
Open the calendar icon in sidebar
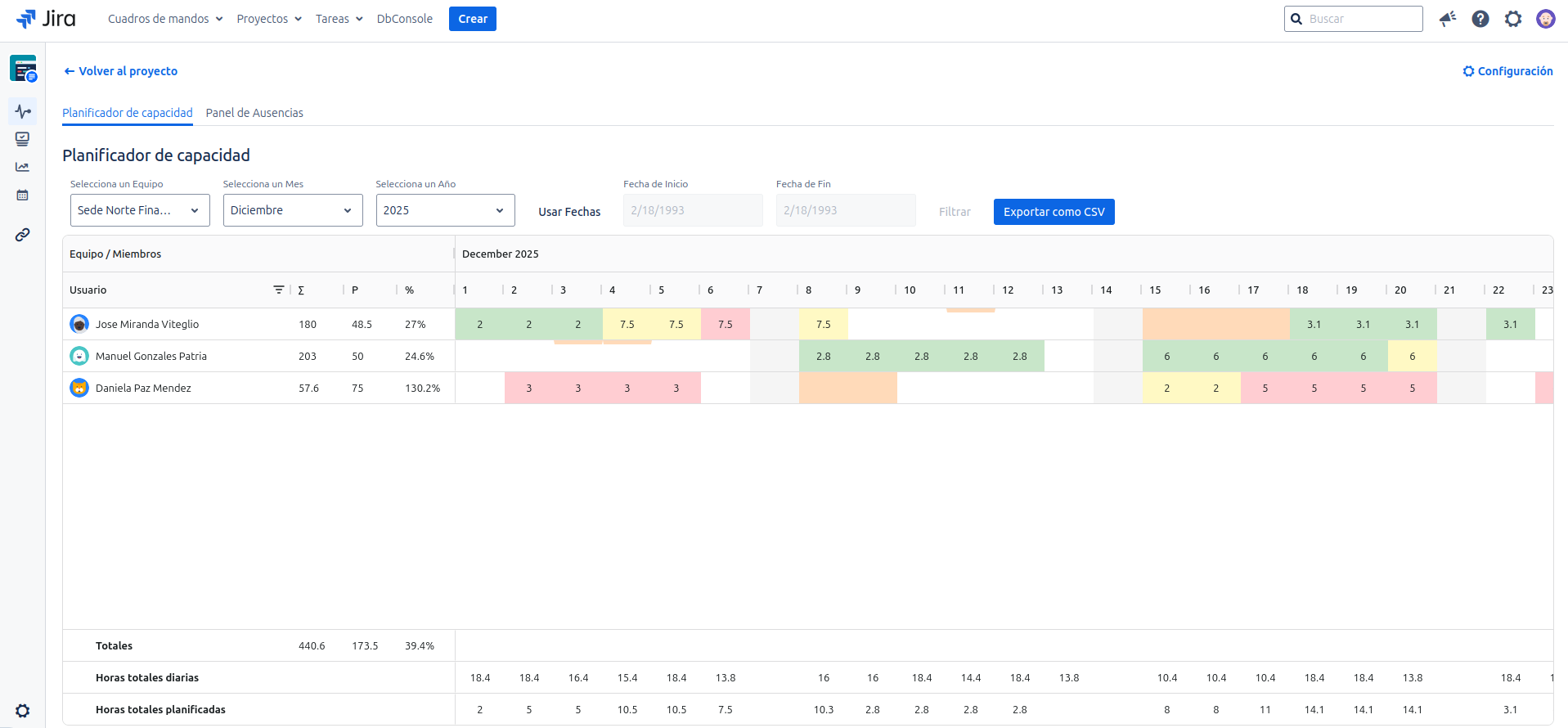tap(23, 195)
